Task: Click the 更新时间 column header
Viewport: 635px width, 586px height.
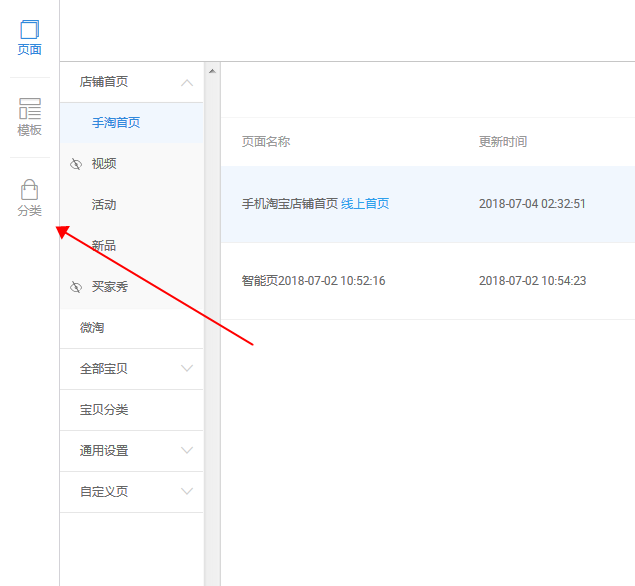Action: point(503,142)
